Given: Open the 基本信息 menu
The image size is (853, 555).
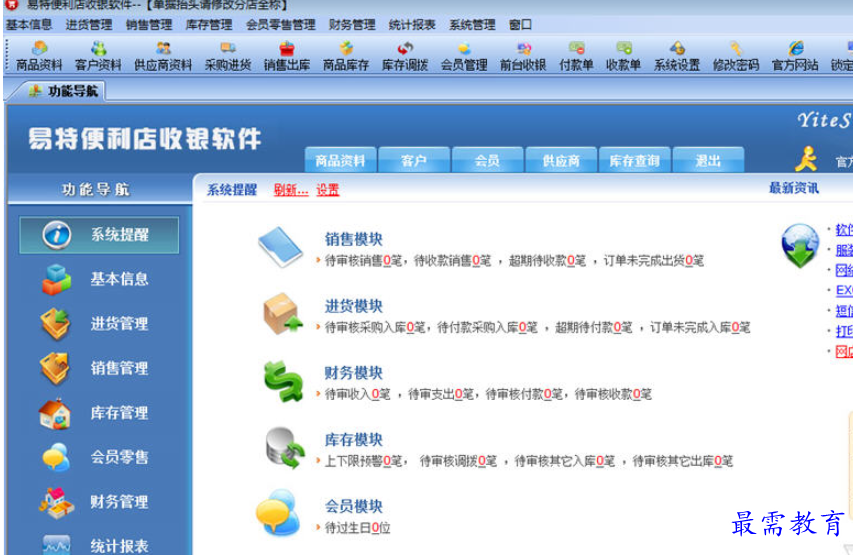Looking at the screenshot, I should click(29, 24).
